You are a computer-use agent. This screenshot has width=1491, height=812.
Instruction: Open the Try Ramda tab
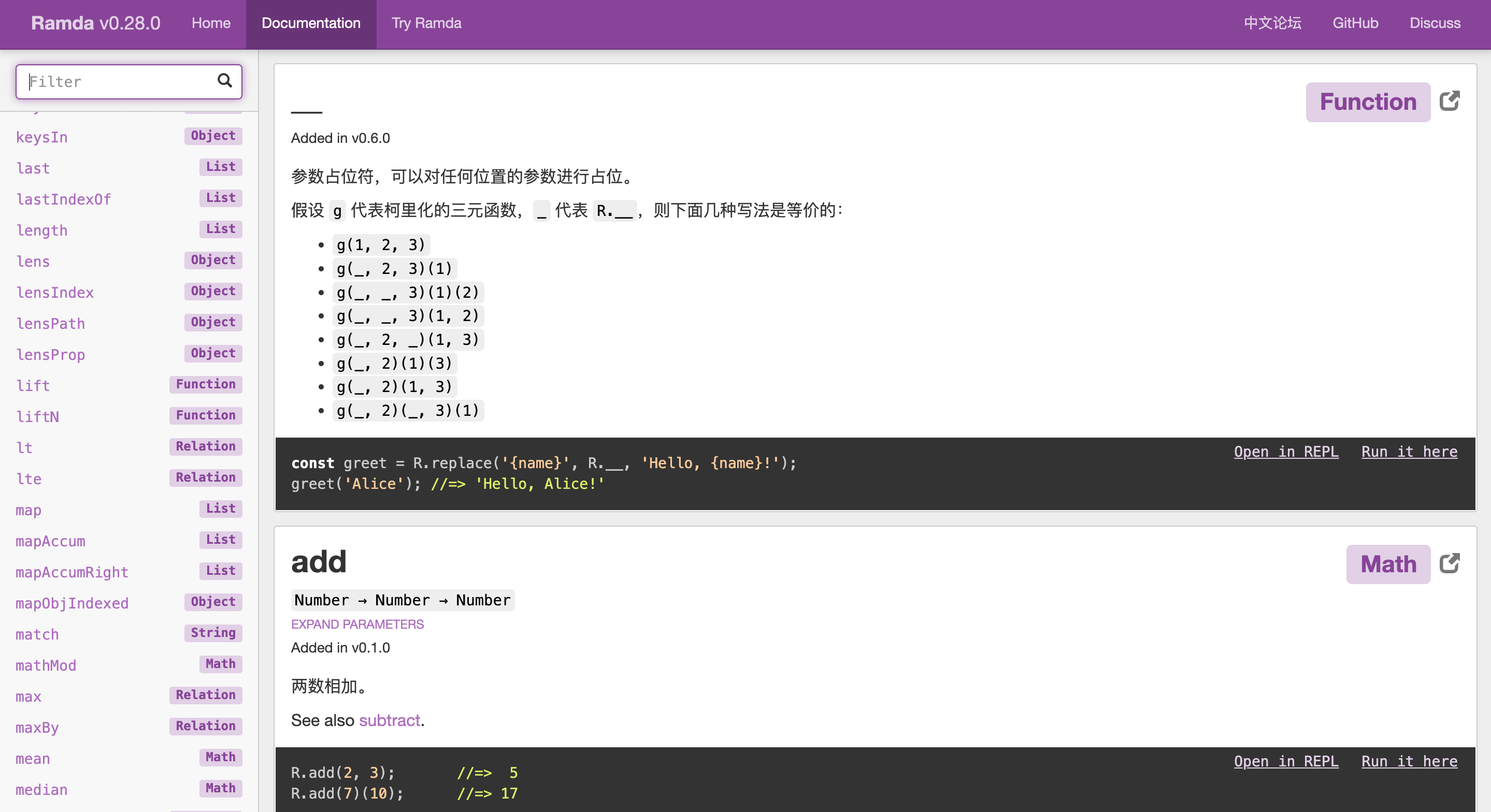(x=426, y=23)
